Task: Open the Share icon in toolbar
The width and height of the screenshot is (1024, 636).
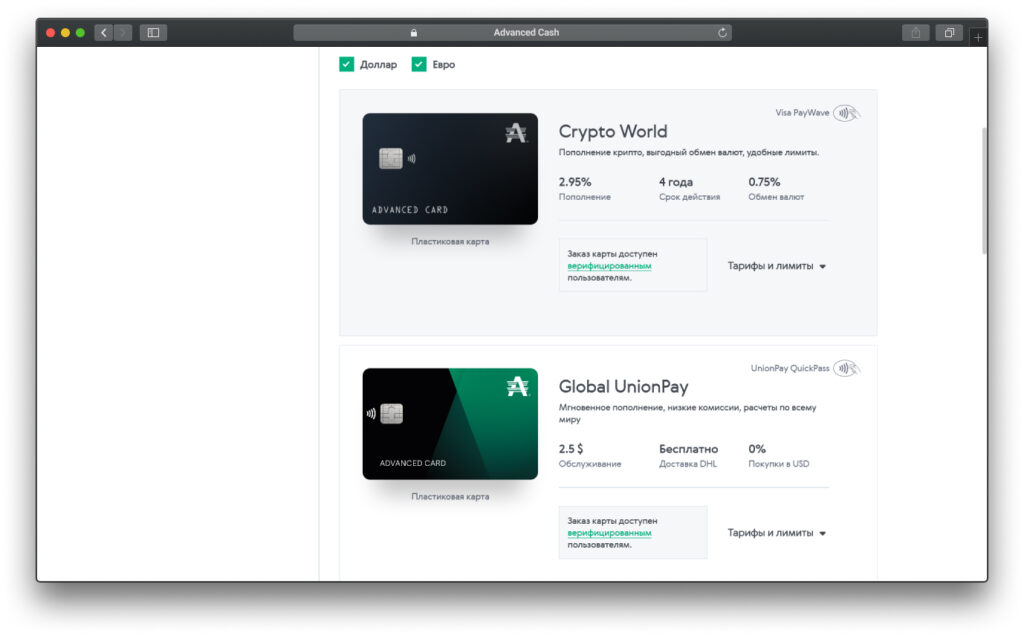Action: coord(916,33)
